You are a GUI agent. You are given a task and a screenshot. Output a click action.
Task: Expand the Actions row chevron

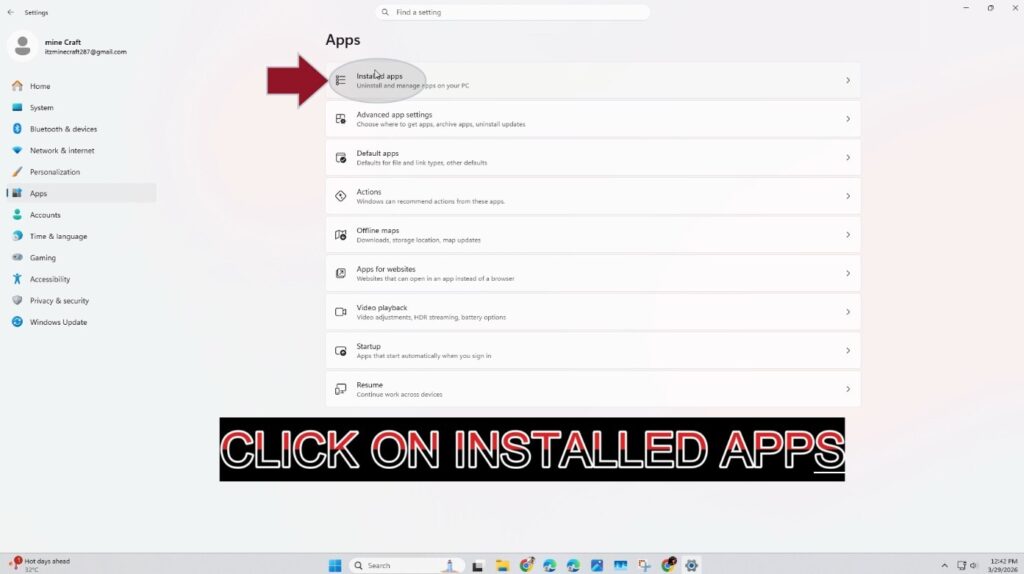coord(848,196)
